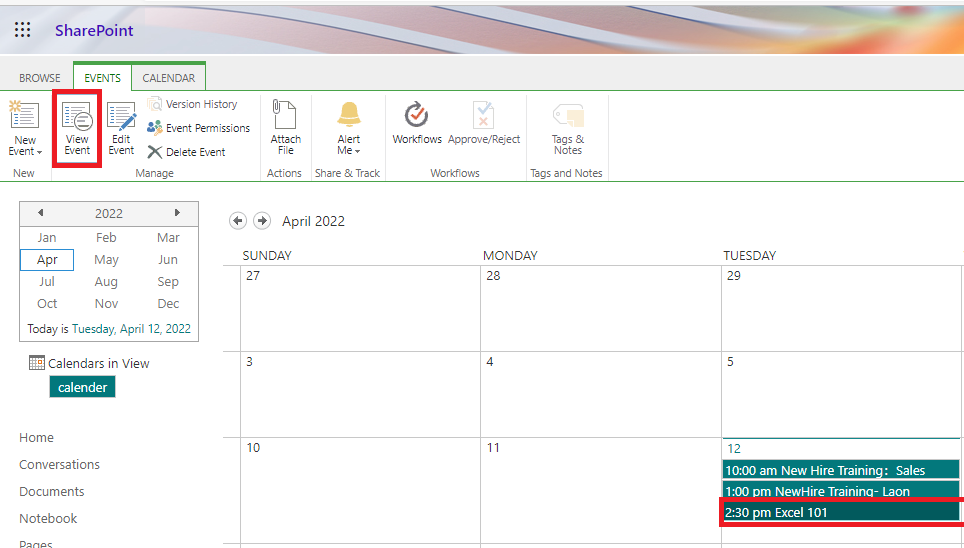Open the SharePoint app launcher grid
964x548 pixels.
23,30
